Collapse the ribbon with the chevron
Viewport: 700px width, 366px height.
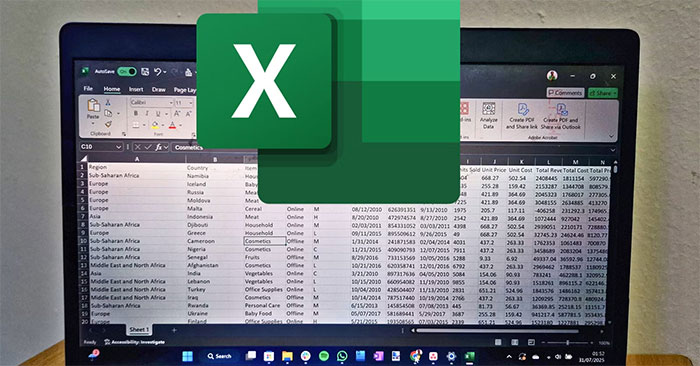point(611,137)
